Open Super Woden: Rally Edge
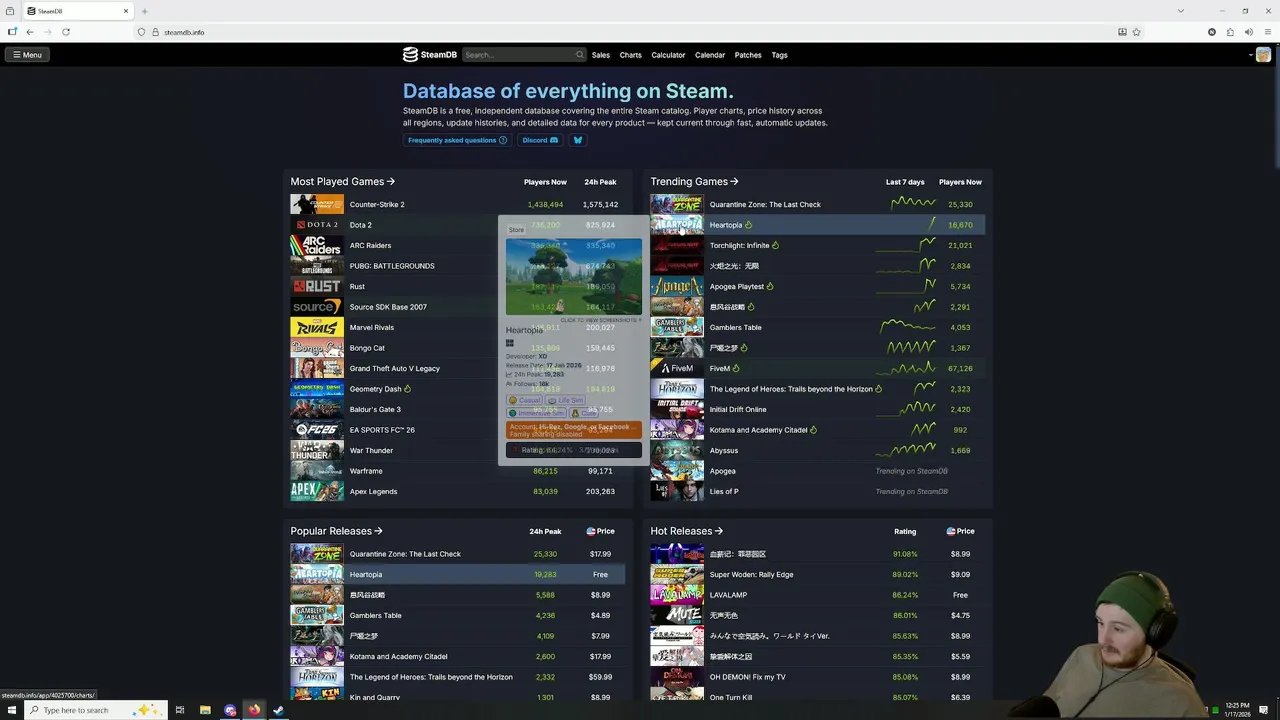1280x720 pixels. (751, 574)
